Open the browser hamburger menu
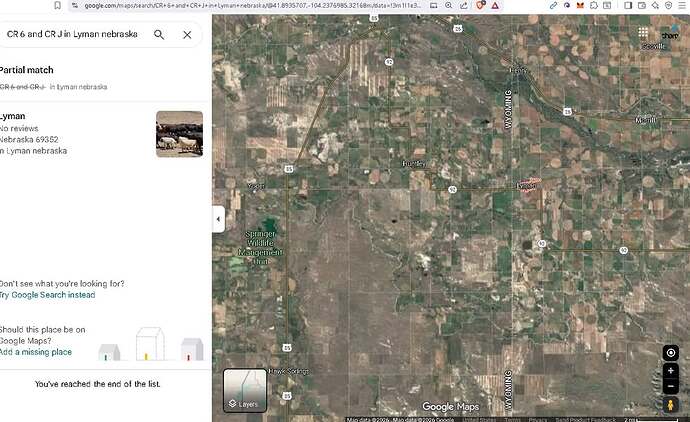 point(680,6)
